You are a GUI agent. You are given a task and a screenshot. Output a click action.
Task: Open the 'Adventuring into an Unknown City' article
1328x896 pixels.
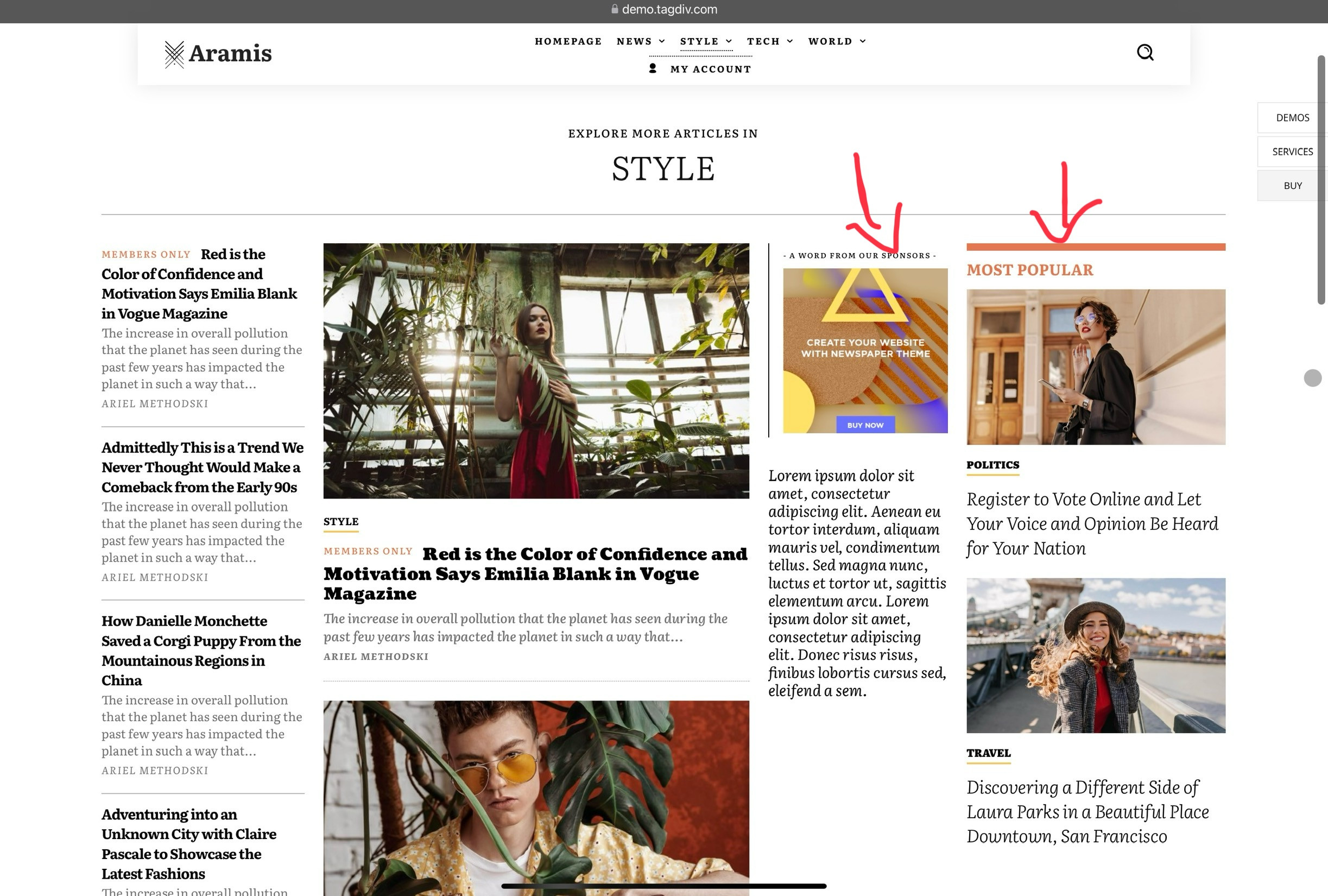[188, 844]
